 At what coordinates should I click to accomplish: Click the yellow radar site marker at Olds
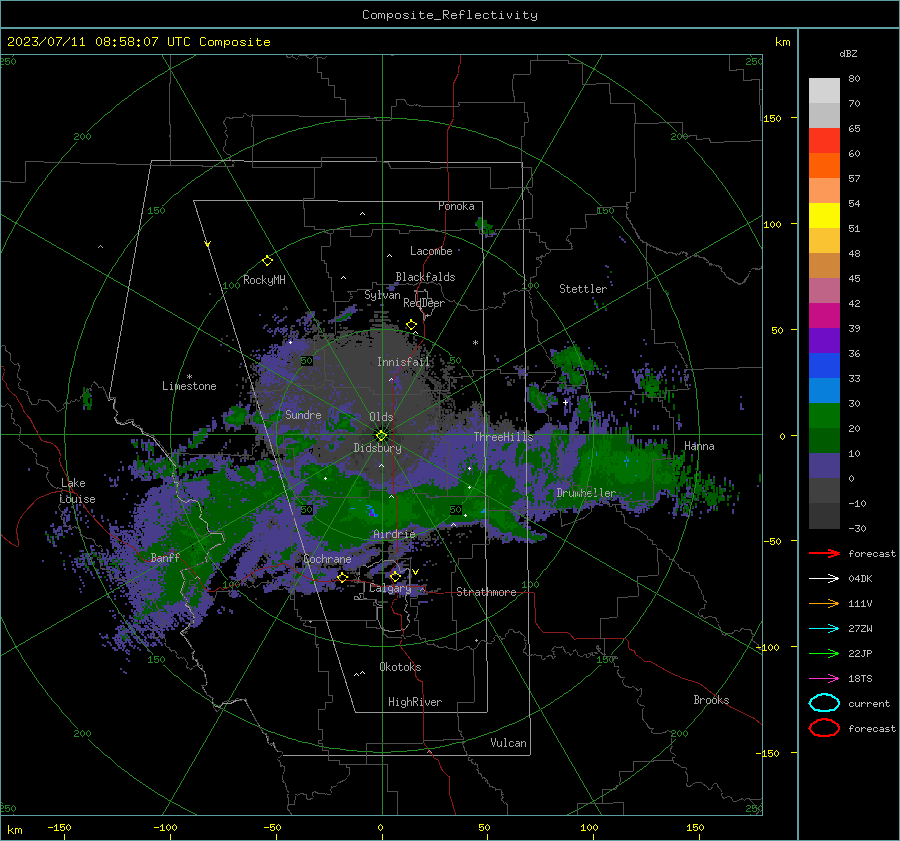[x=381, y=435]
